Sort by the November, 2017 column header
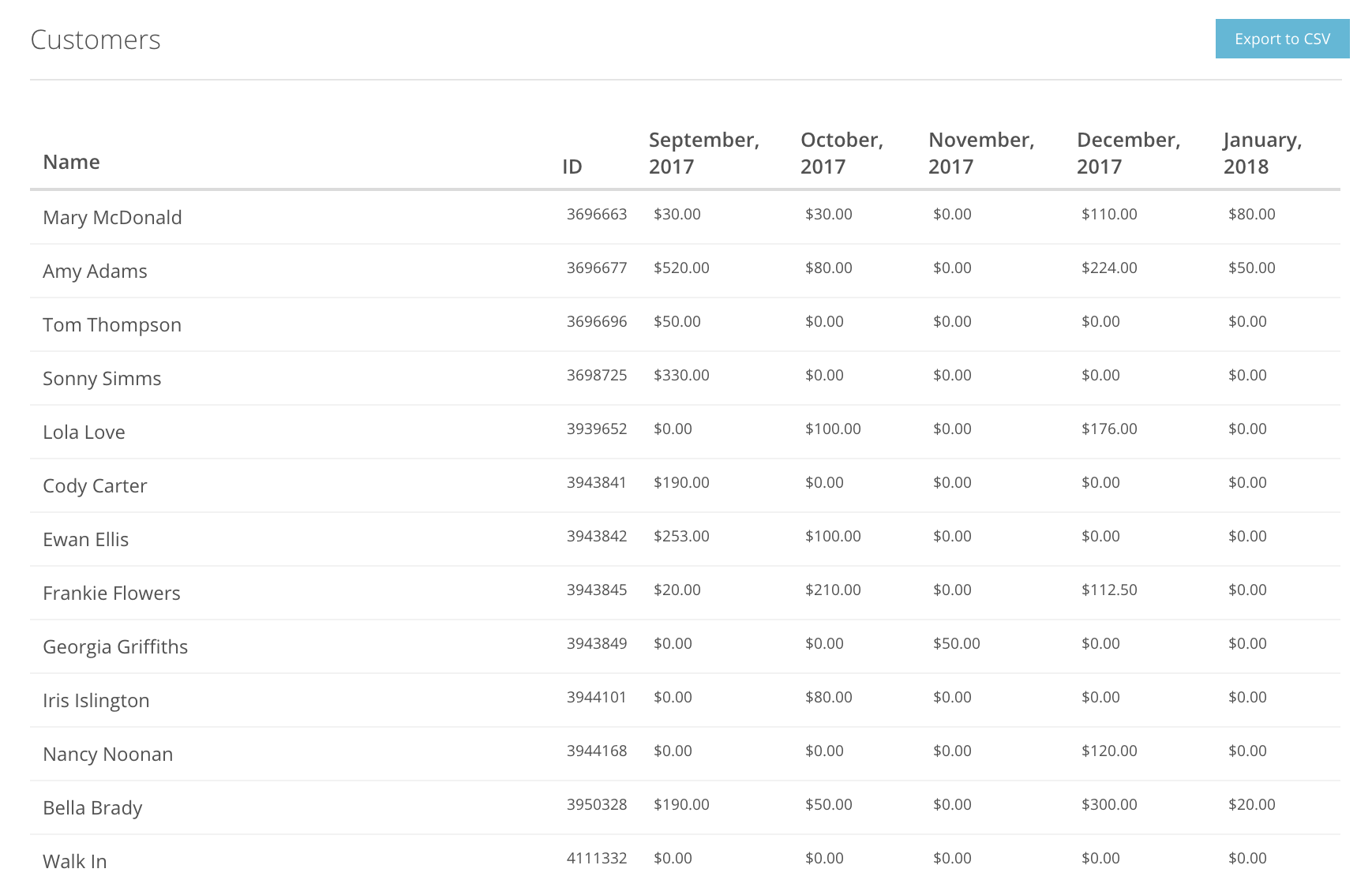The image size is (1372, 895). point(980,152)
